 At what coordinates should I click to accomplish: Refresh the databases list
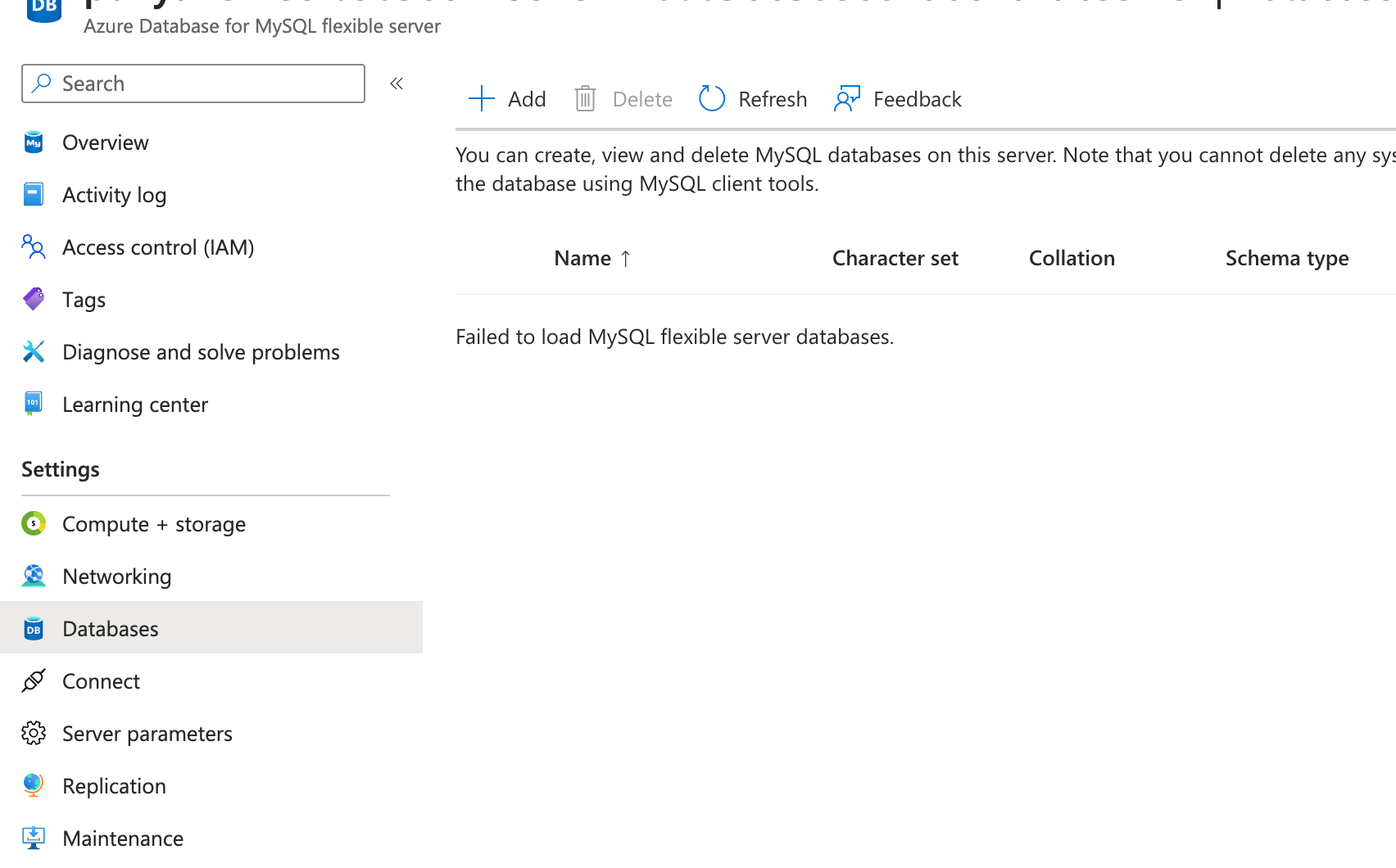pos(753,99)
